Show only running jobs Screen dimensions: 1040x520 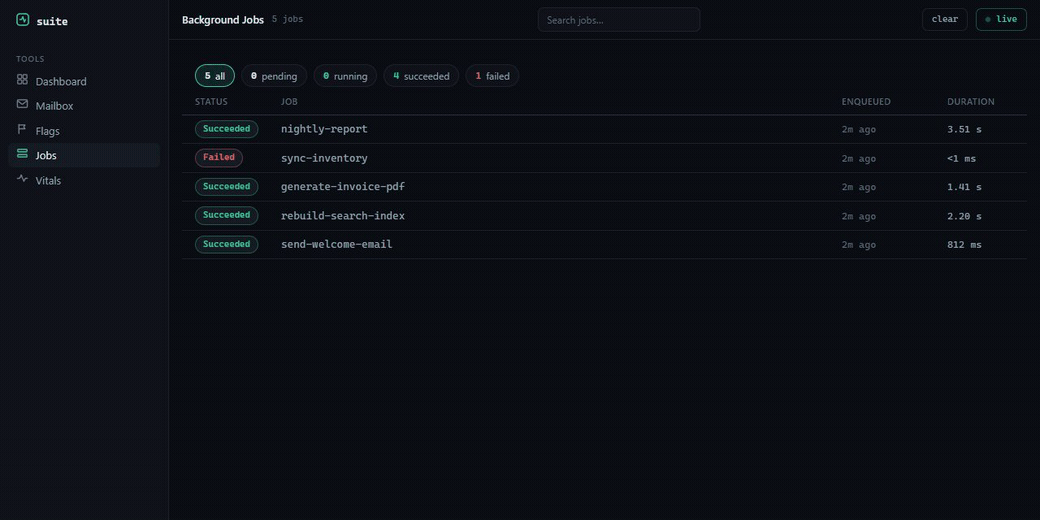345,76
